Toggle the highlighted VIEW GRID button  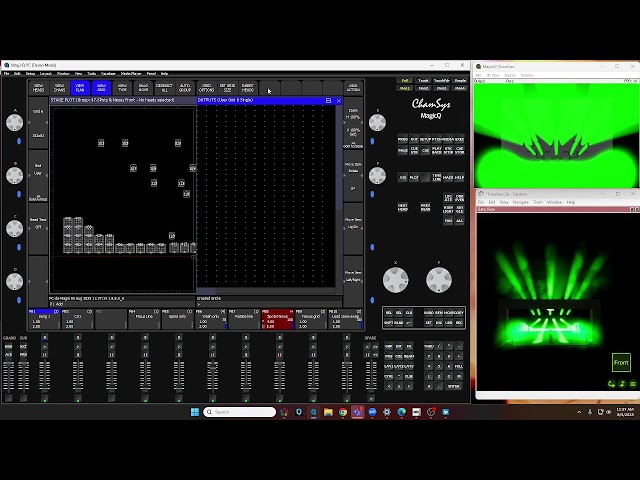click(x=101, y=88)
